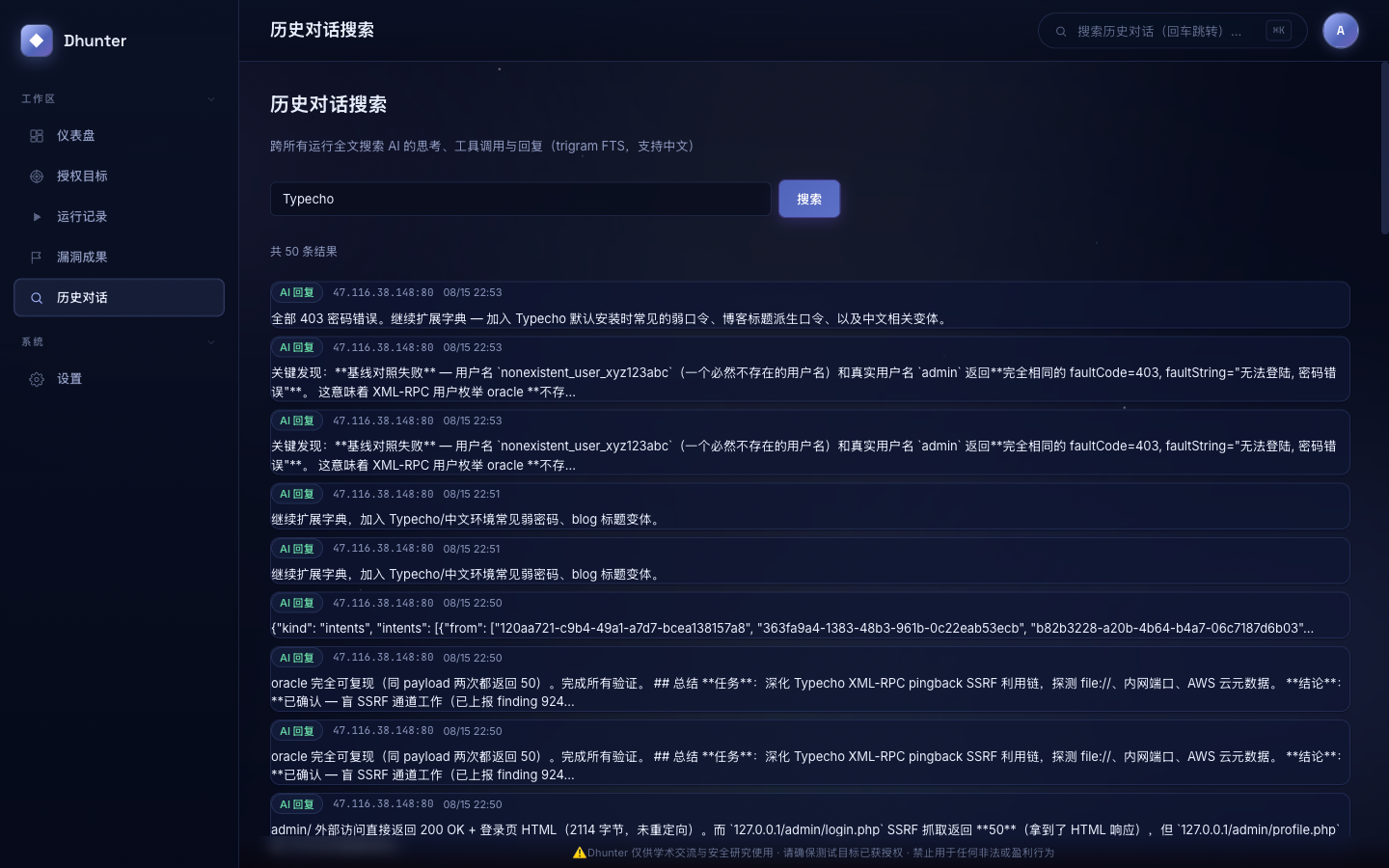The width and height of the screenshot is (1389, 868).
Task: Click the footer warning triangle icon
Action: point(580,853)
